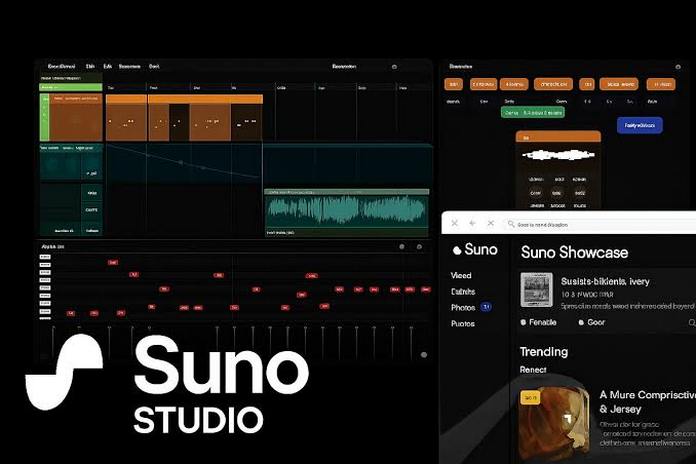Image resolution: width=696 pixels, height=464 pixels.
Task: Click the dot icon beside Fenatle
Action: 523,322
